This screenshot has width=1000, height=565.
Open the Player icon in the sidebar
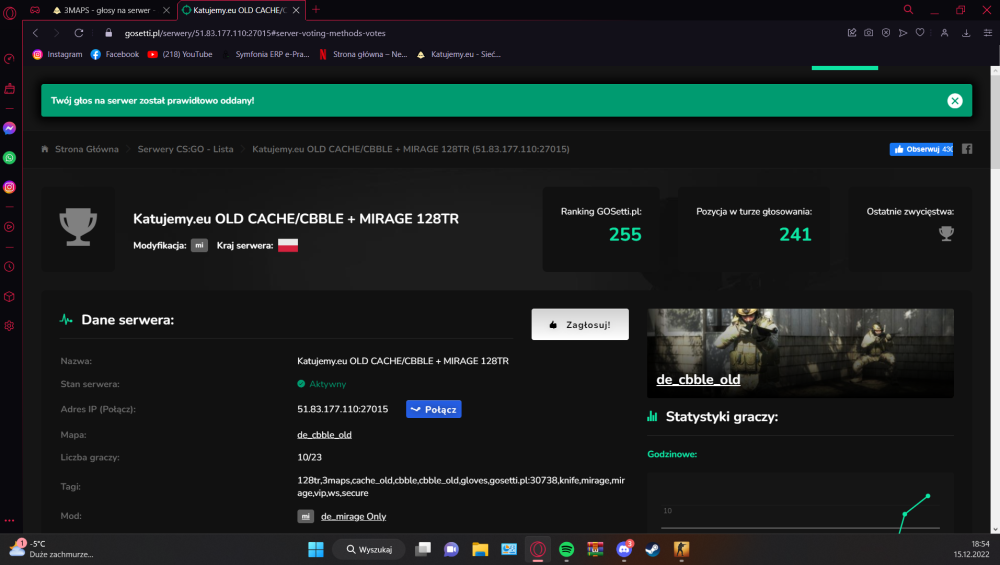coord(10,227)
